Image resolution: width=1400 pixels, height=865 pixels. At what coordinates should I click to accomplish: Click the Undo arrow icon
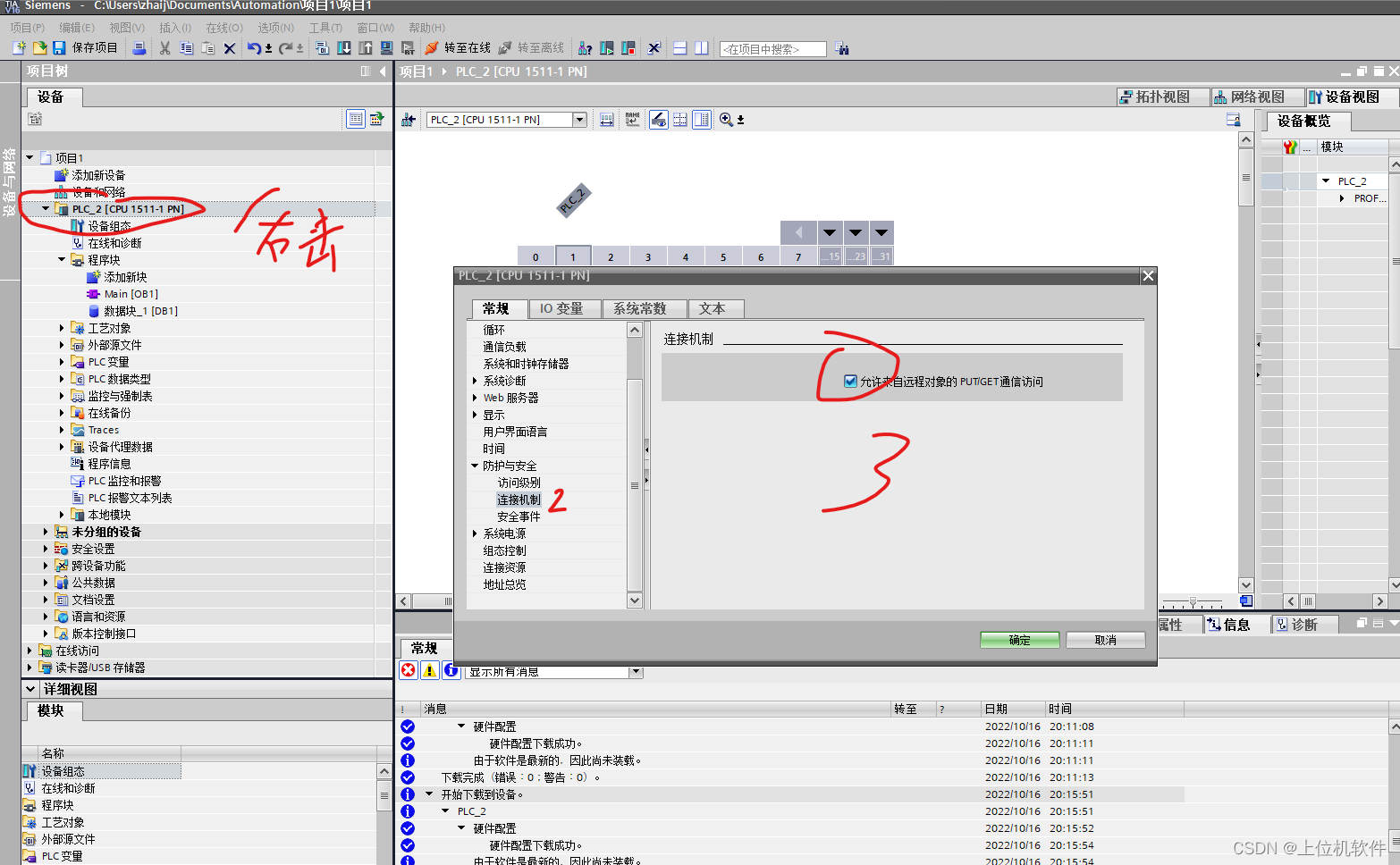click(255, 48)
